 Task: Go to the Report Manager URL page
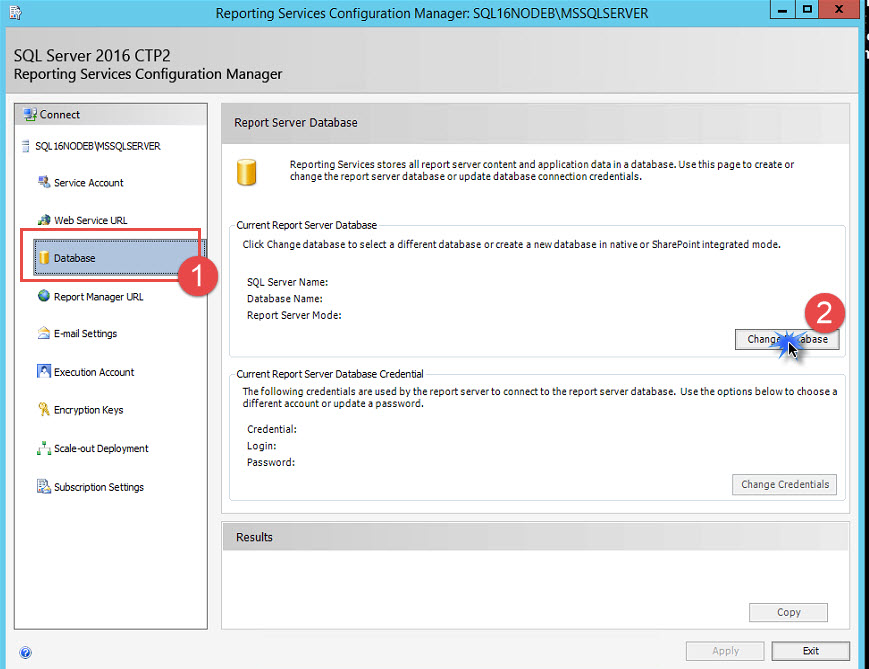coord(99,297)
